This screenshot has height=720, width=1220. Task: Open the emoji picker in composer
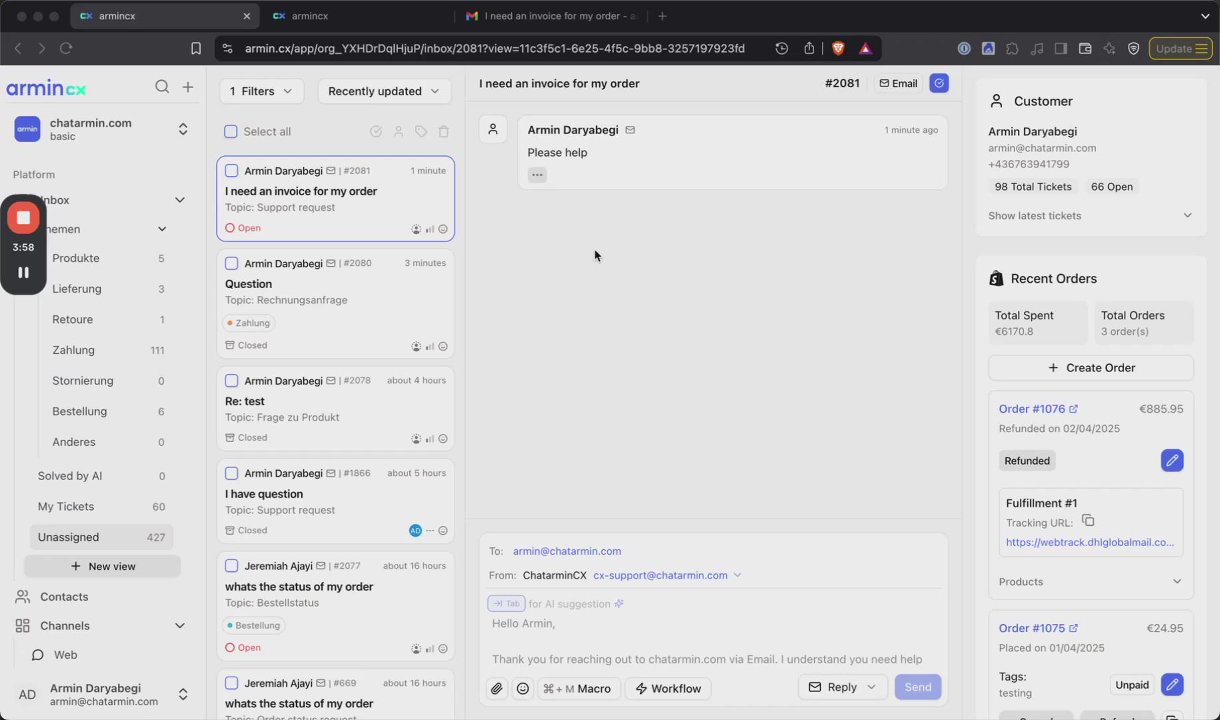(523, 688)
